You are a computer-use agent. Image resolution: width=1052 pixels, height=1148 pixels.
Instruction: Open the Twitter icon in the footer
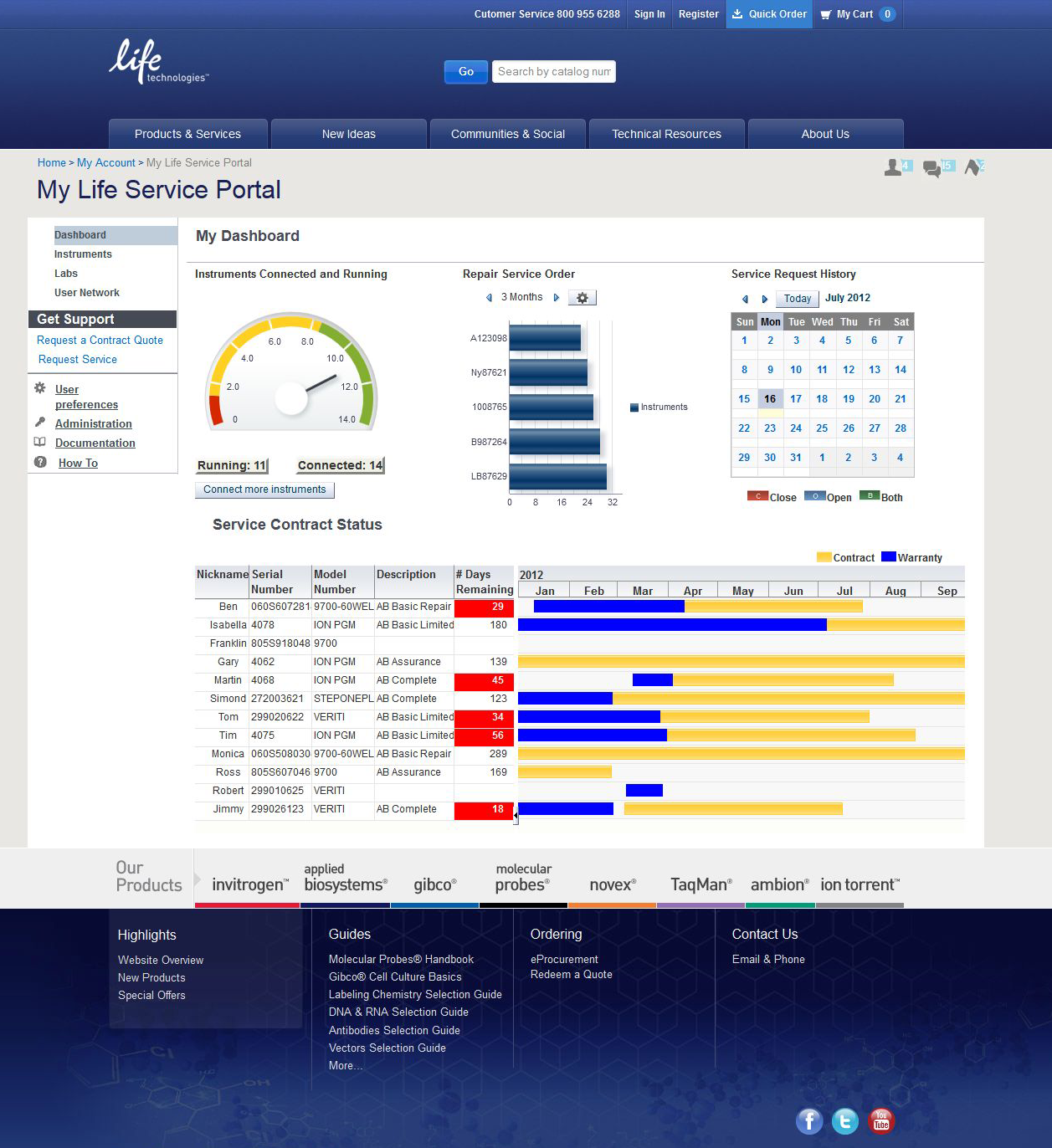click(x=845, y=1120)
